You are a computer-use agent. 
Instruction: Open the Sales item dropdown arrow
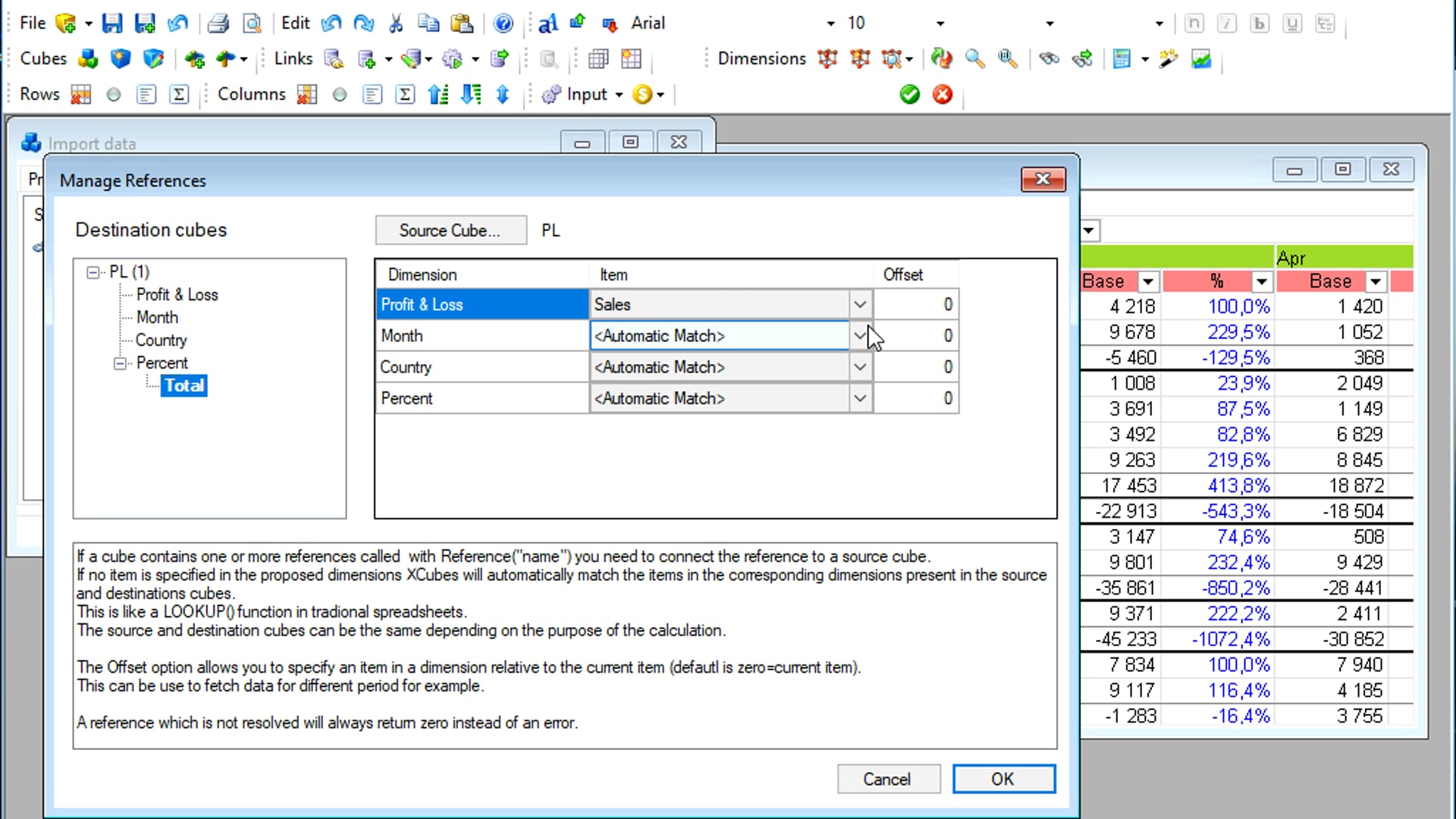coord(859,304)
